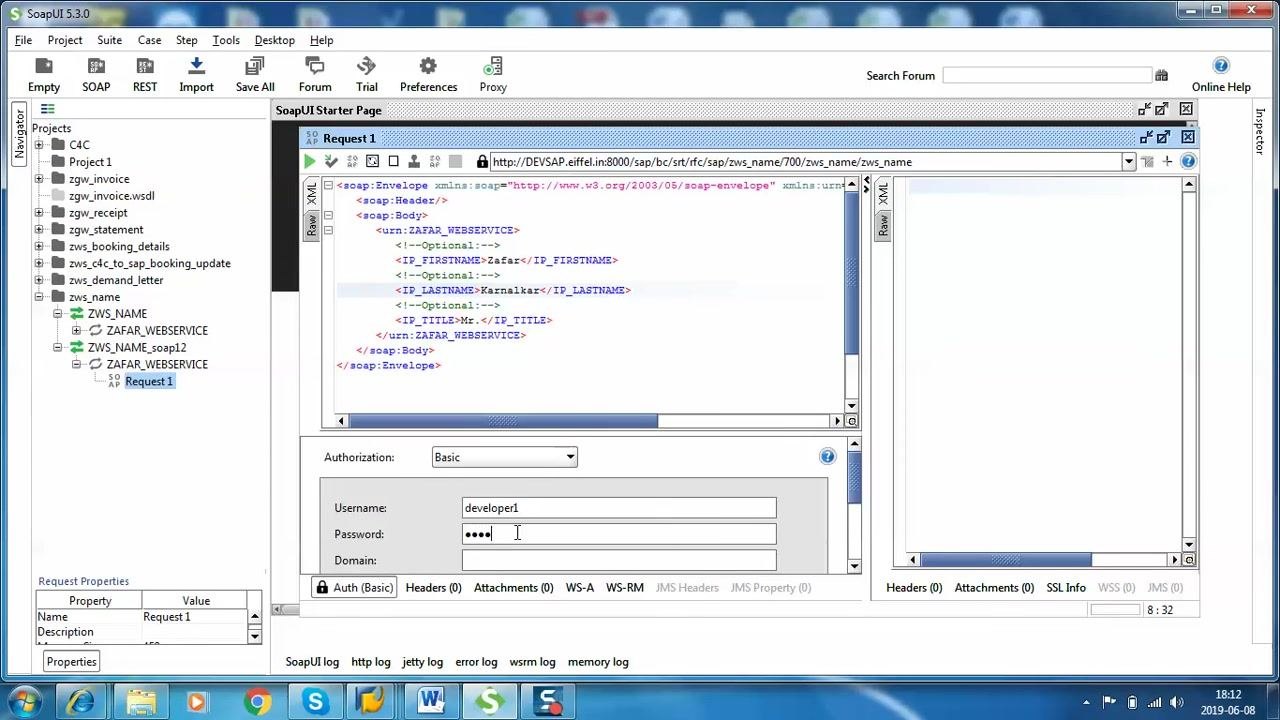Click the Username input field
The image size is (1280, 720).
coord(619,508)
